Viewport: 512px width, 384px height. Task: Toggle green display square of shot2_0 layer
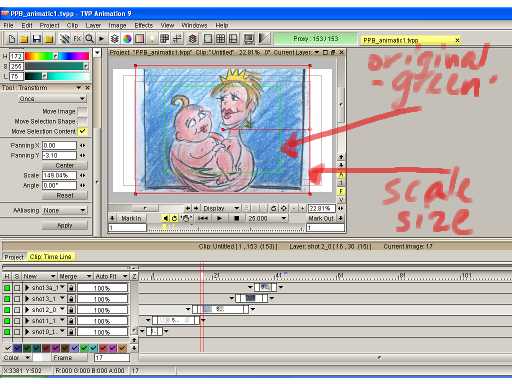tap(7, 310)
